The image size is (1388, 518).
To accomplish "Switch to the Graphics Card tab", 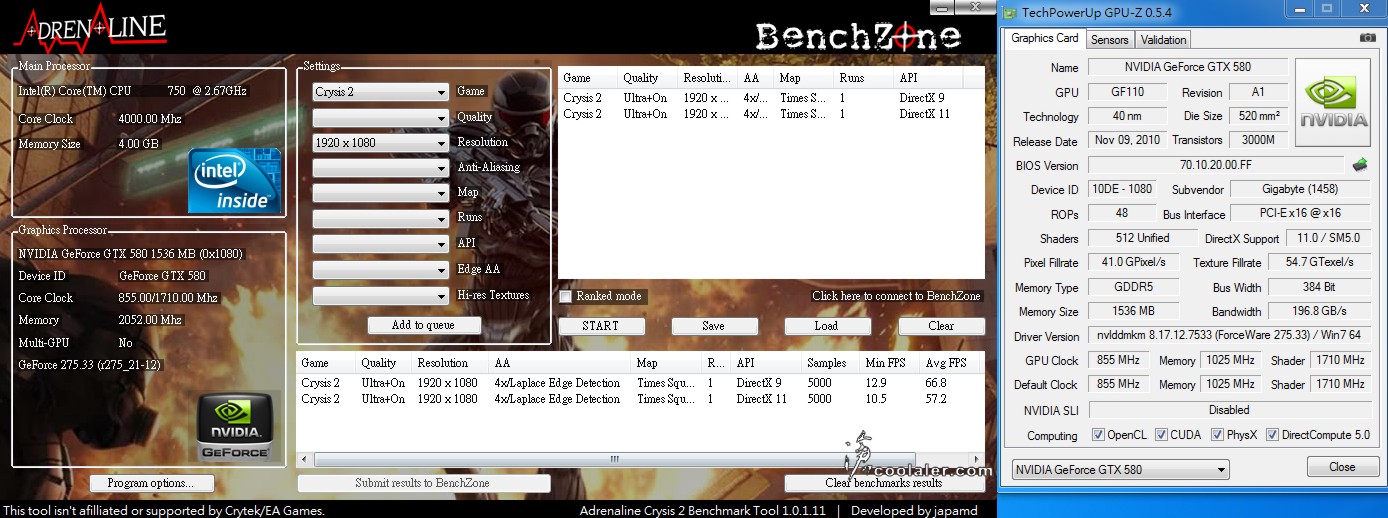I will coord(1045,38).
